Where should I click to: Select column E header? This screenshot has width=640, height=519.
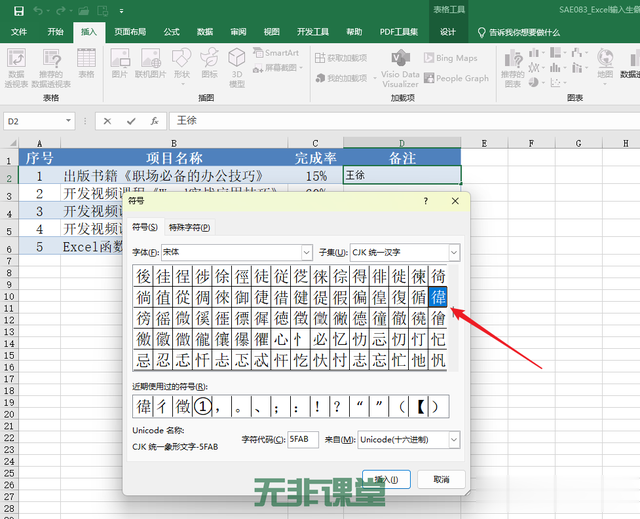click(x=484, y=143)
